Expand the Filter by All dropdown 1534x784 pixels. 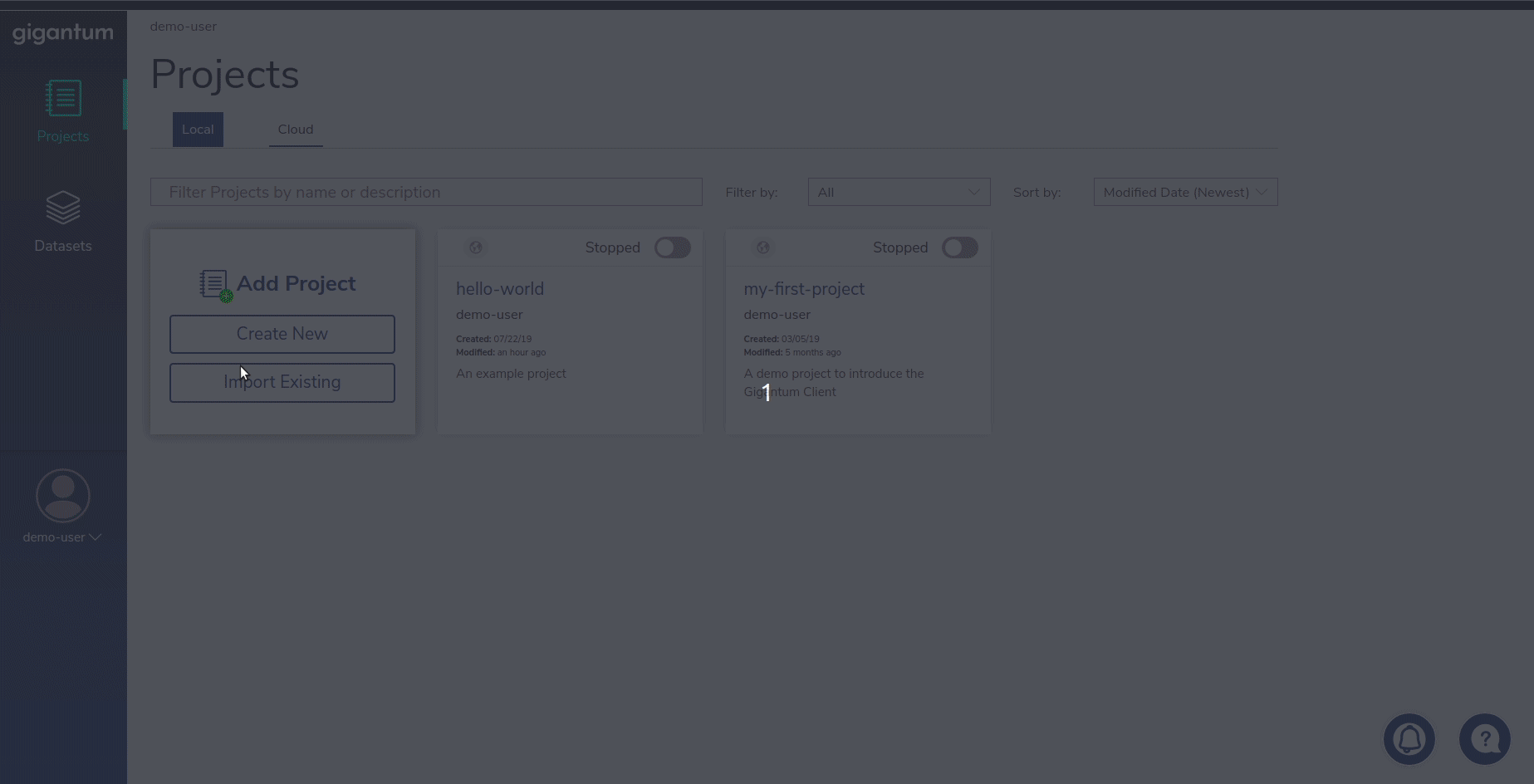(x=899, y=192)
